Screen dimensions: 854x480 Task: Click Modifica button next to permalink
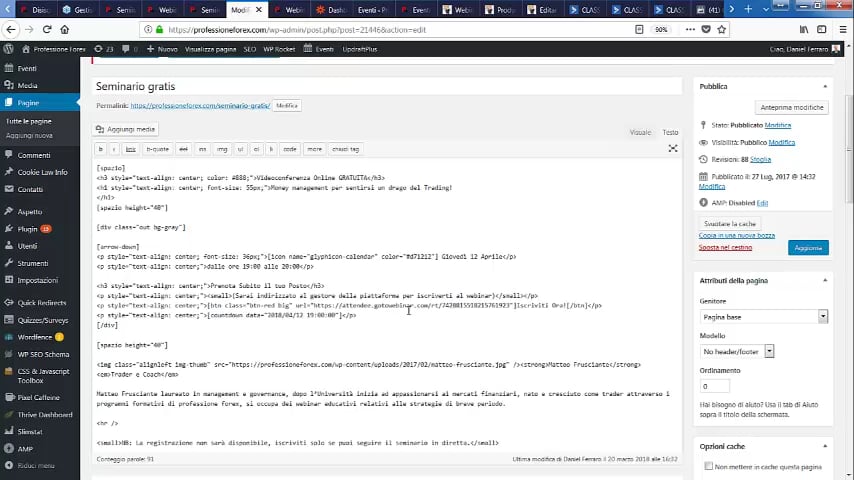[x=286, y=106]
